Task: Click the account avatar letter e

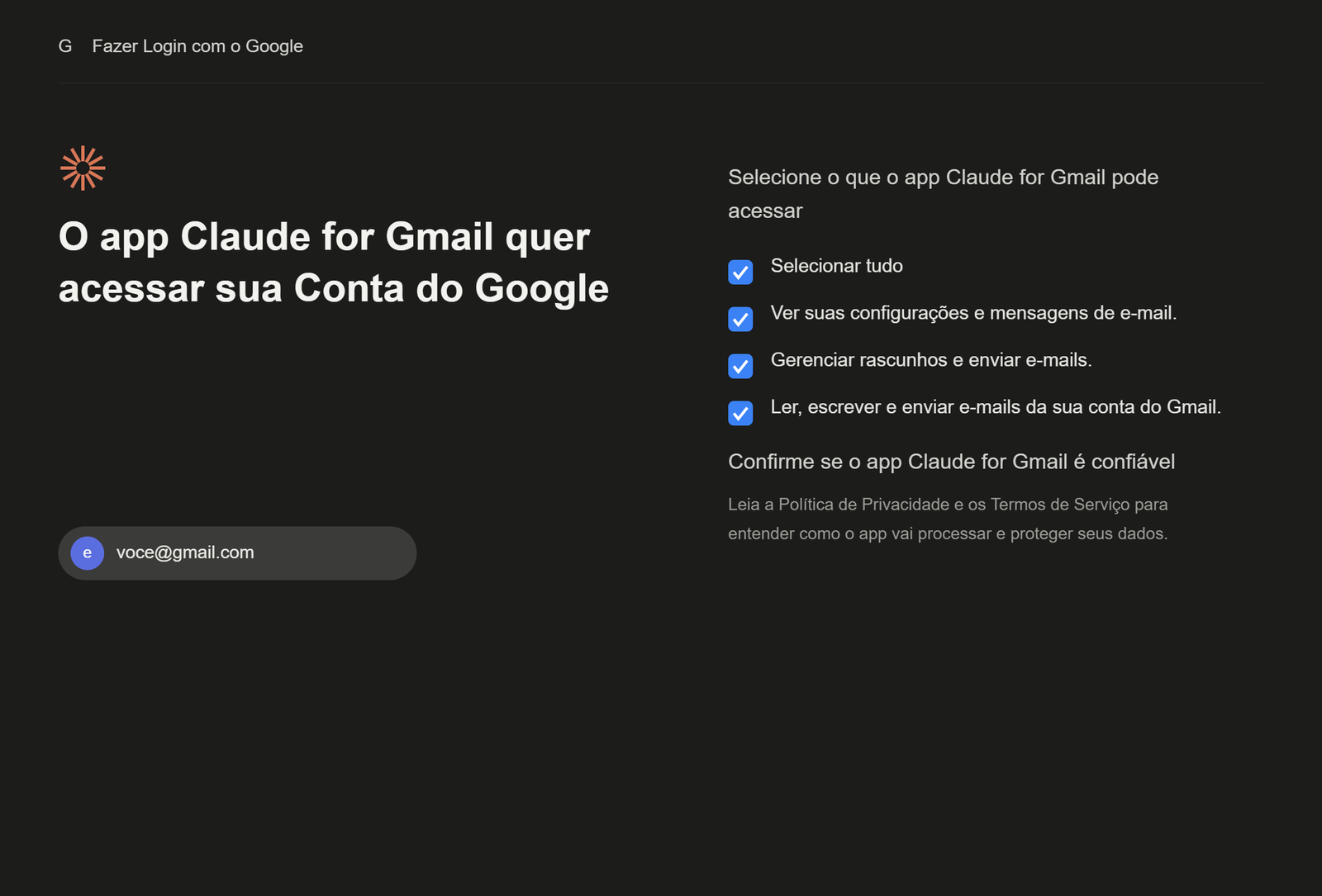Action: [x=87, y=553]
